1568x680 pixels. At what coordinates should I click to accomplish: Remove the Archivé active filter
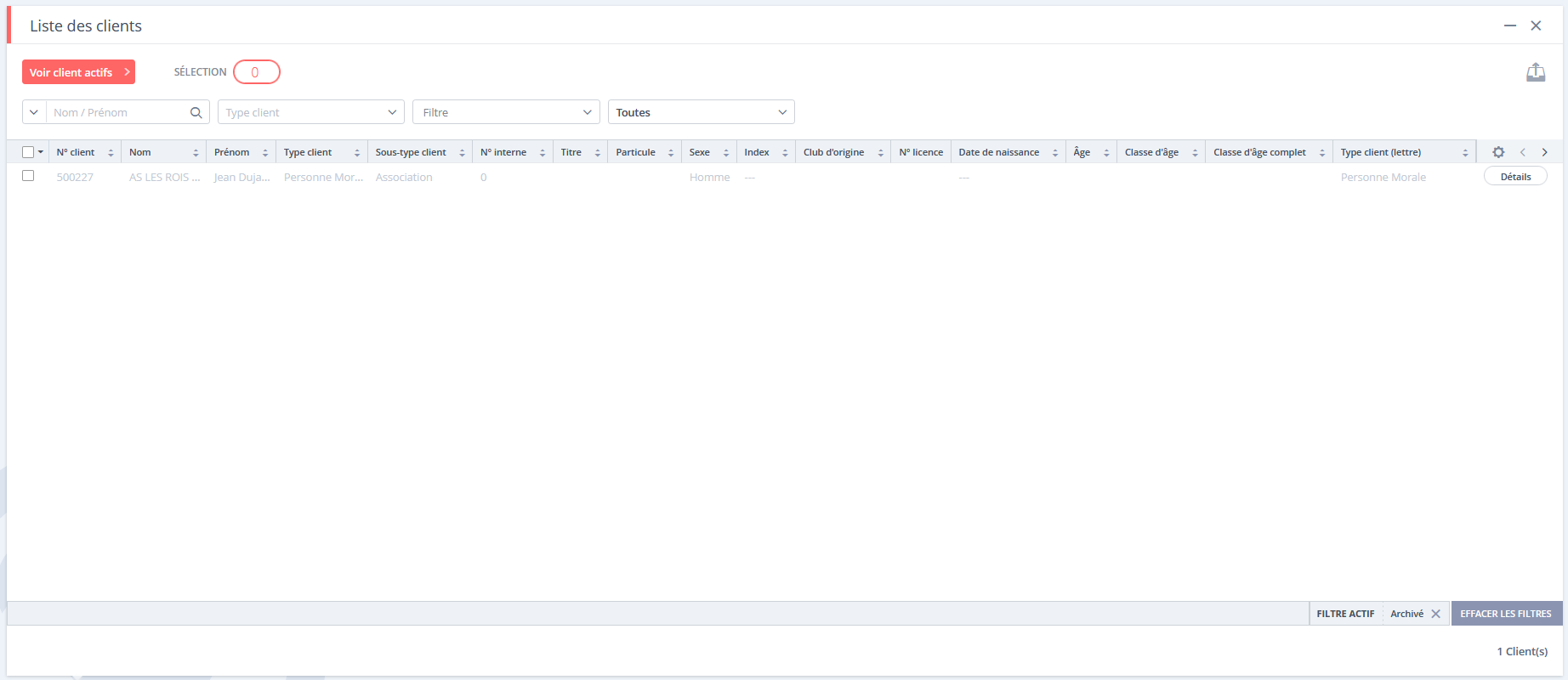click(x=1436, y=614)
